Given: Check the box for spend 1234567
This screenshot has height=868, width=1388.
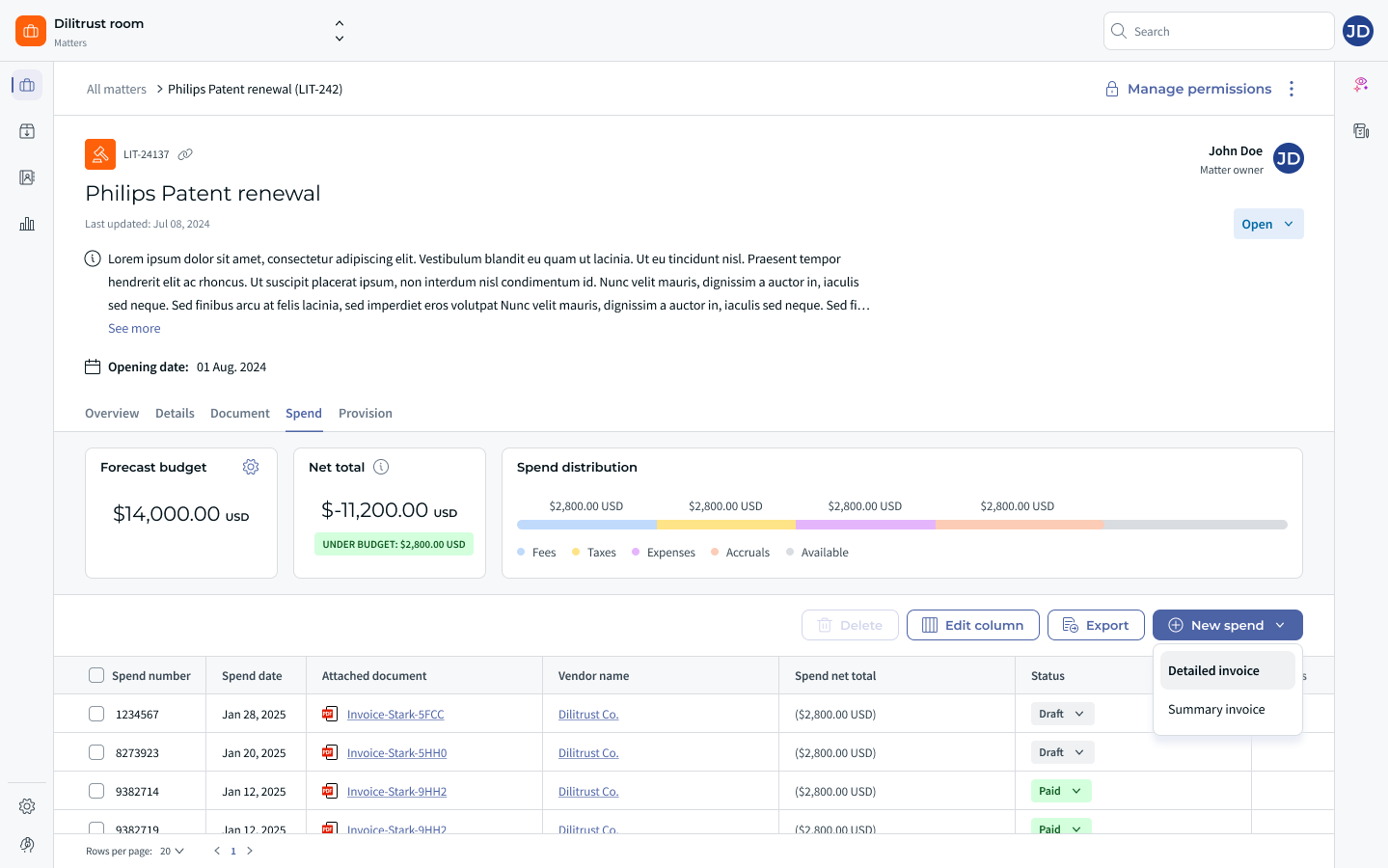Looking at the screenshot, I should click(96, 714).
